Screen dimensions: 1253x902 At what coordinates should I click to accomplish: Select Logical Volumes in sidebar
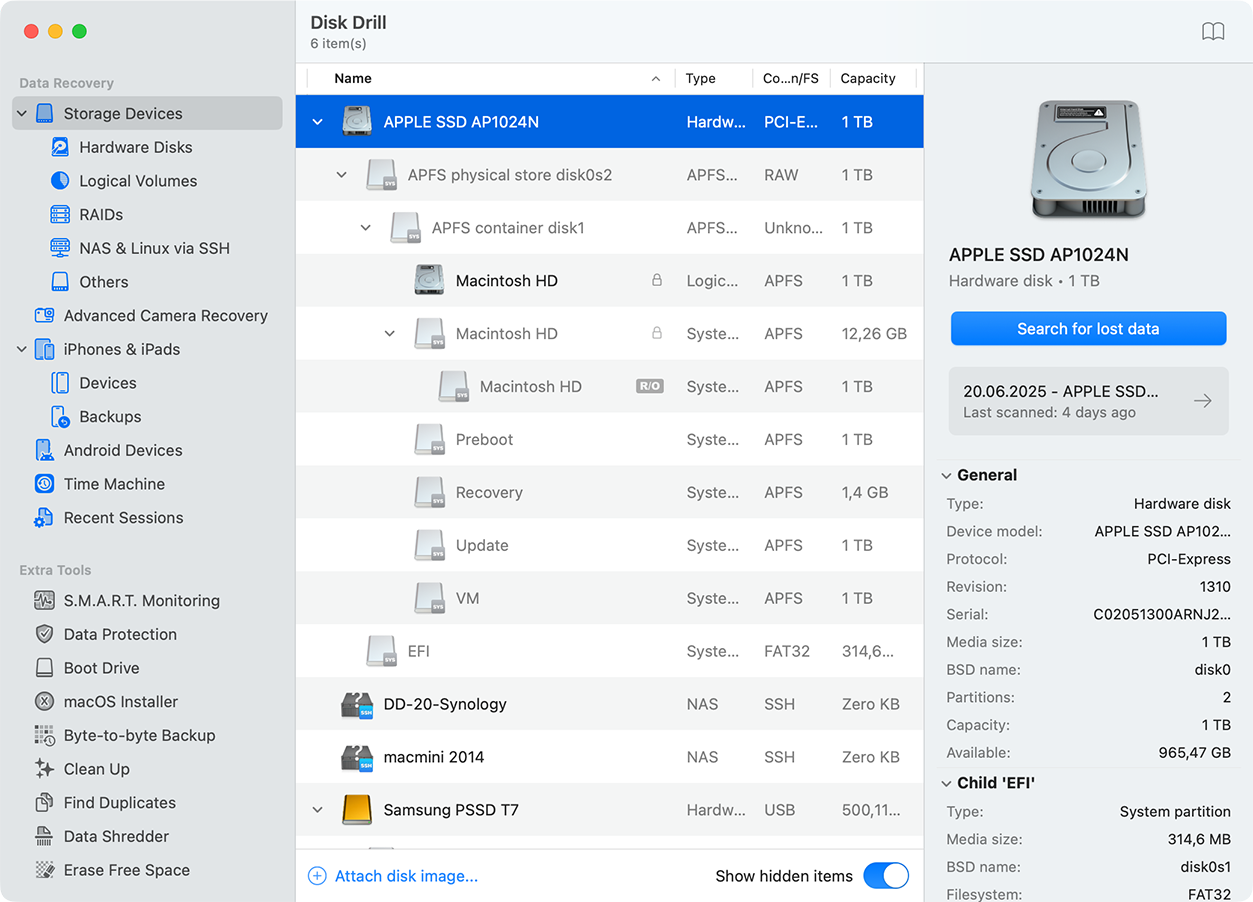(137, 181)
